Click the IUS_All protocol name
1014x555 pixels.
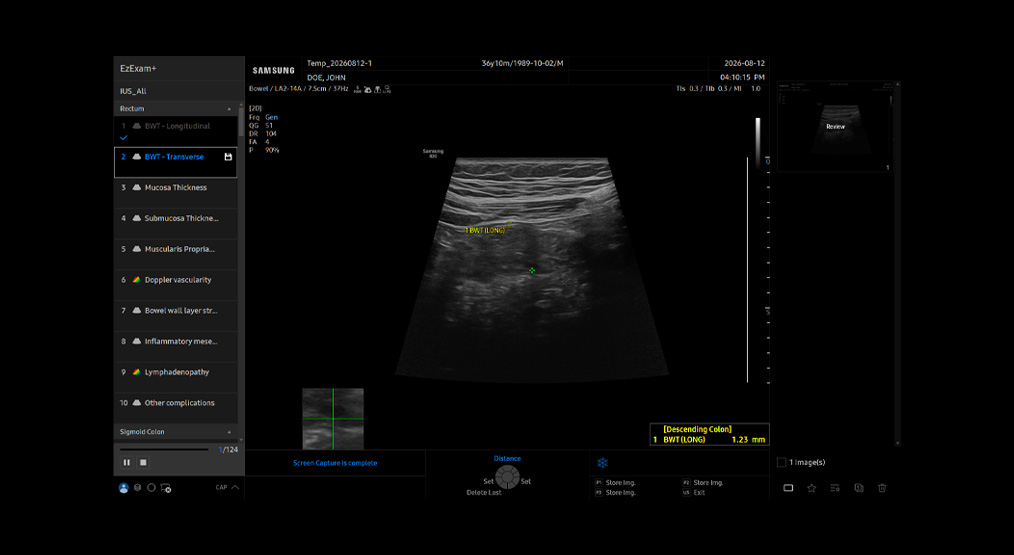(133, 91)
